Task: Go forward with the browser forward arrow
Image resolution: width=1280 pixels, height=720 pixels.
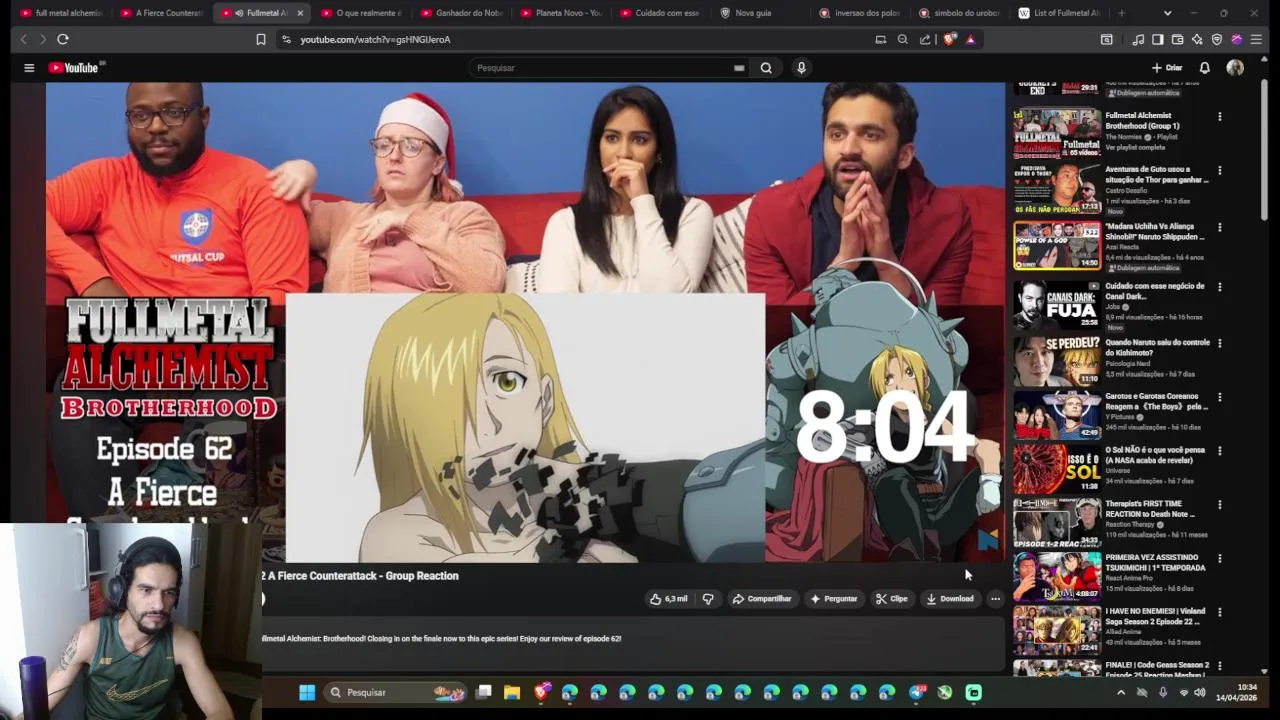Action: [x=42, y=39]
